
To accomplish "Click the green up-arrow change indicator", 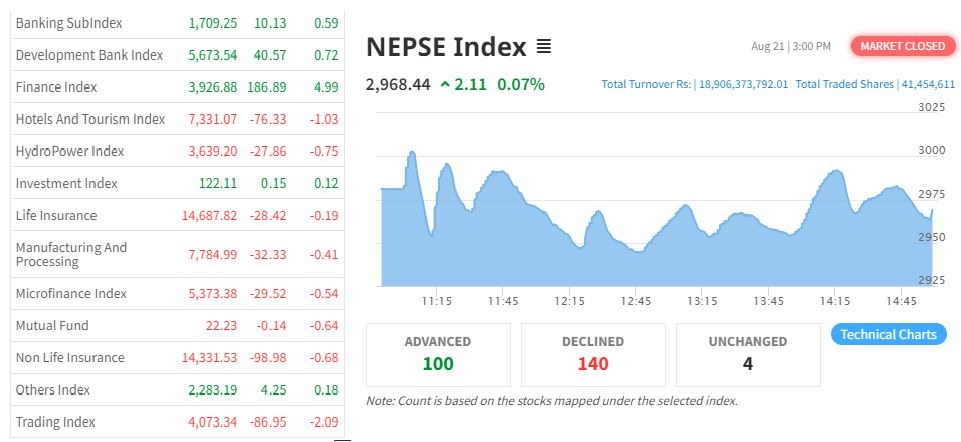I will click(x=445, y=85).
